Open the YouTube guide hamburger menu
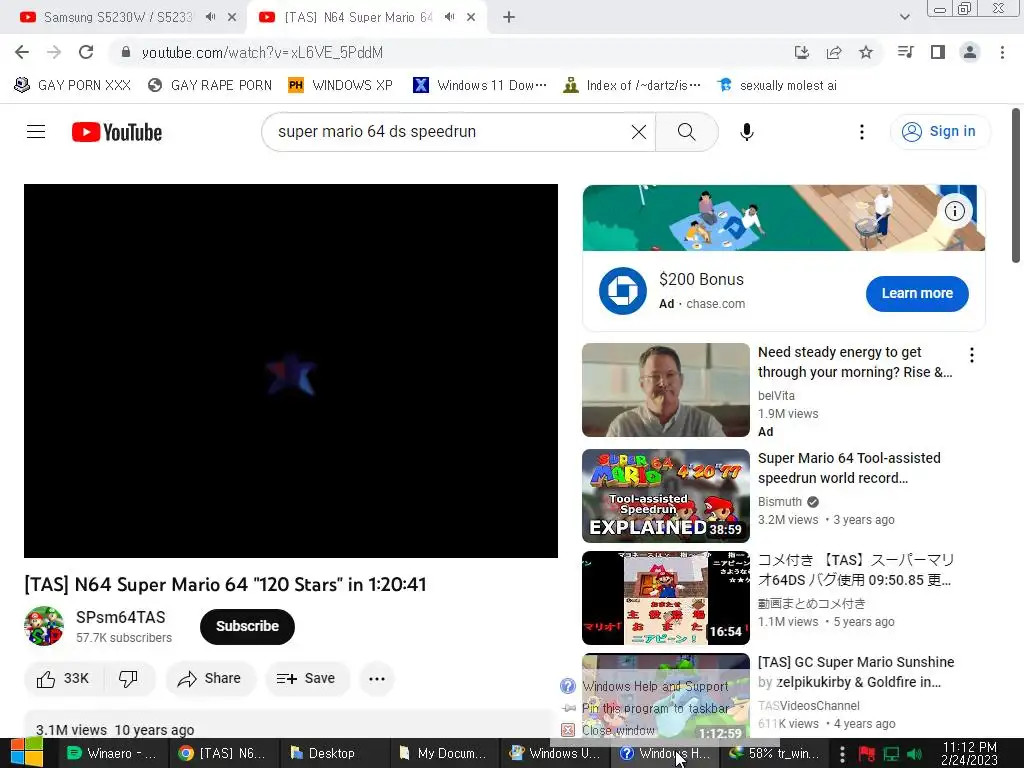 coord(36,132)
